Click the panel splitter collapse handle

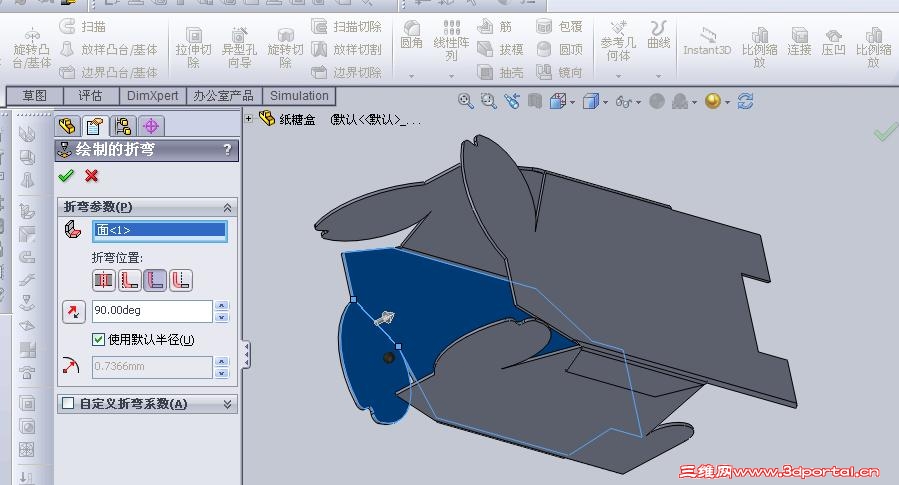[246, 354]
